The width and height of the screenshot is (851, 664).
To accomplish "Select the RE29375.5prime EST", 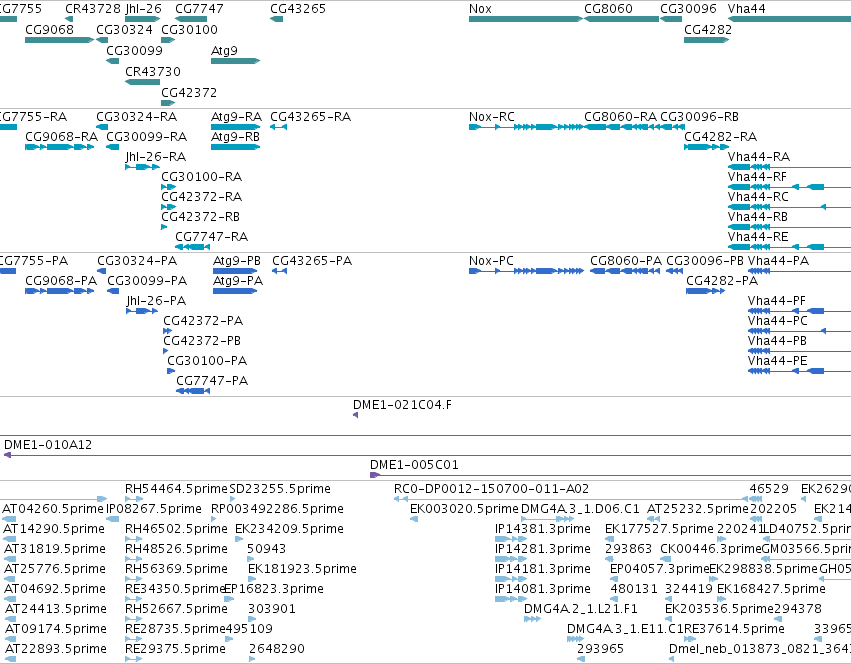I will pyautogui.click(x=134, y=659).
